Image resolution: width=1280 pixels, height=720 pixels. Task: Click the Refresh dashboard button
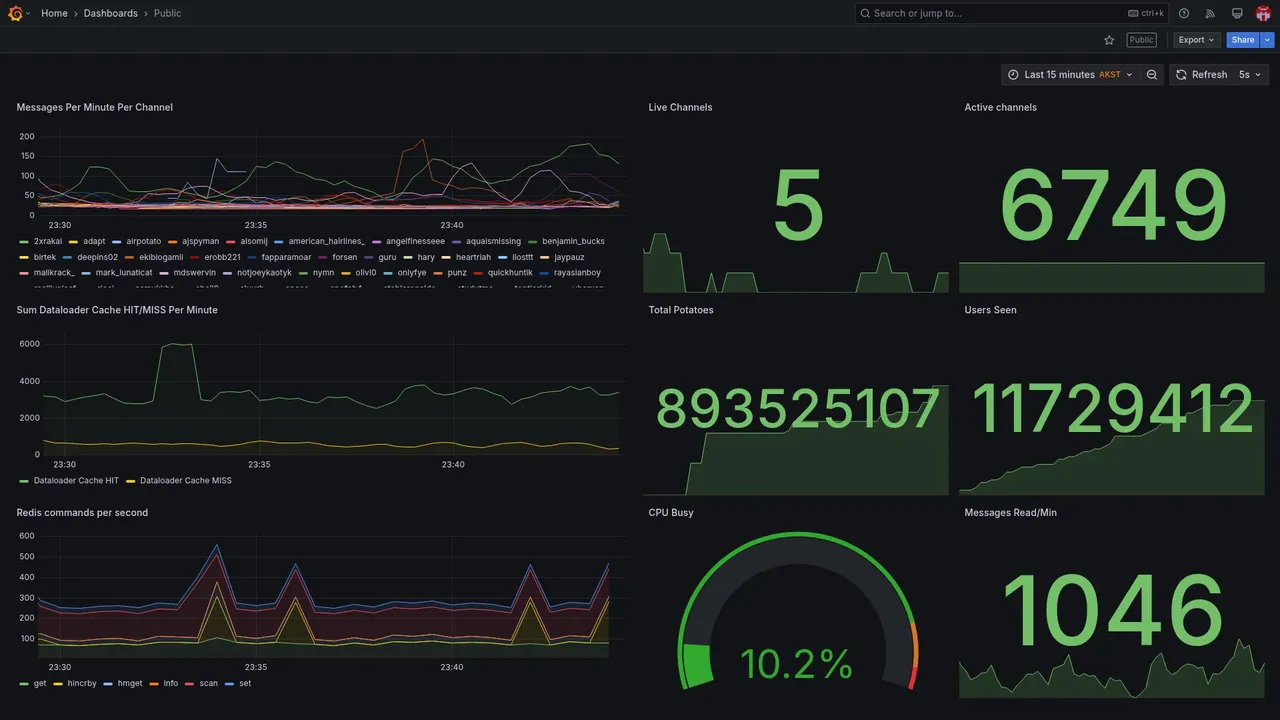coord(1201,75)
